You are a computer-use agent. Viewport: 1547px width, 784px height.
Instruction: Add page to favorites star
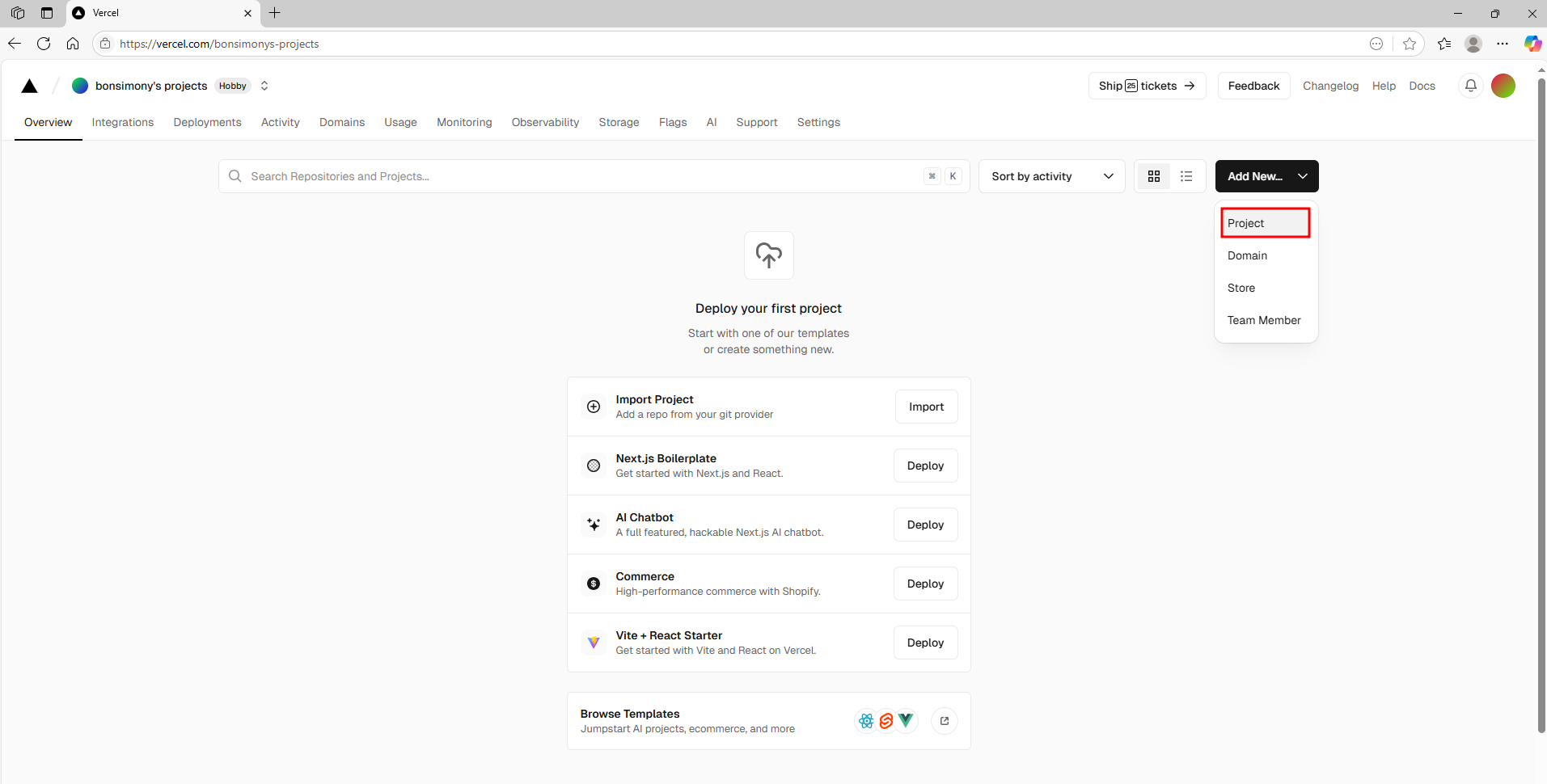point(1410,44)
